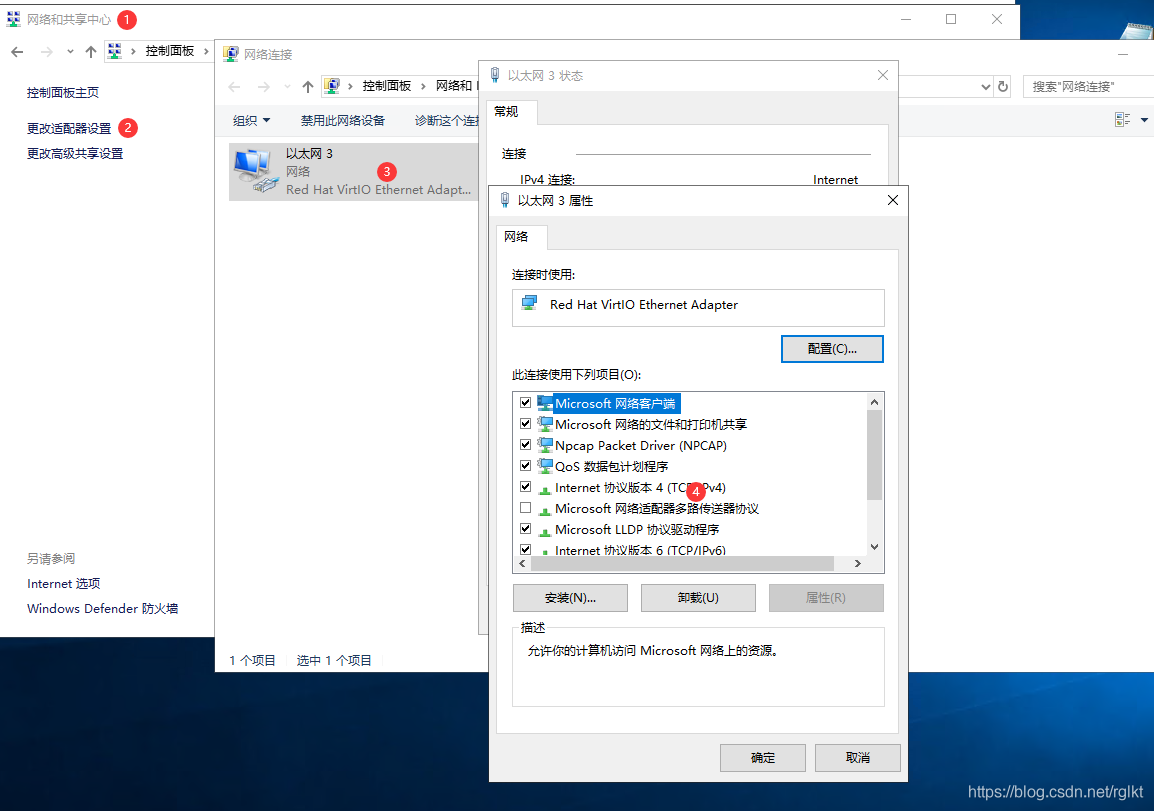Image resolution: width=1154 pixels, height=811 pixels.
Task: Click Red Hat VirtIO adapter icon in properties
Action: click(530, 303)
